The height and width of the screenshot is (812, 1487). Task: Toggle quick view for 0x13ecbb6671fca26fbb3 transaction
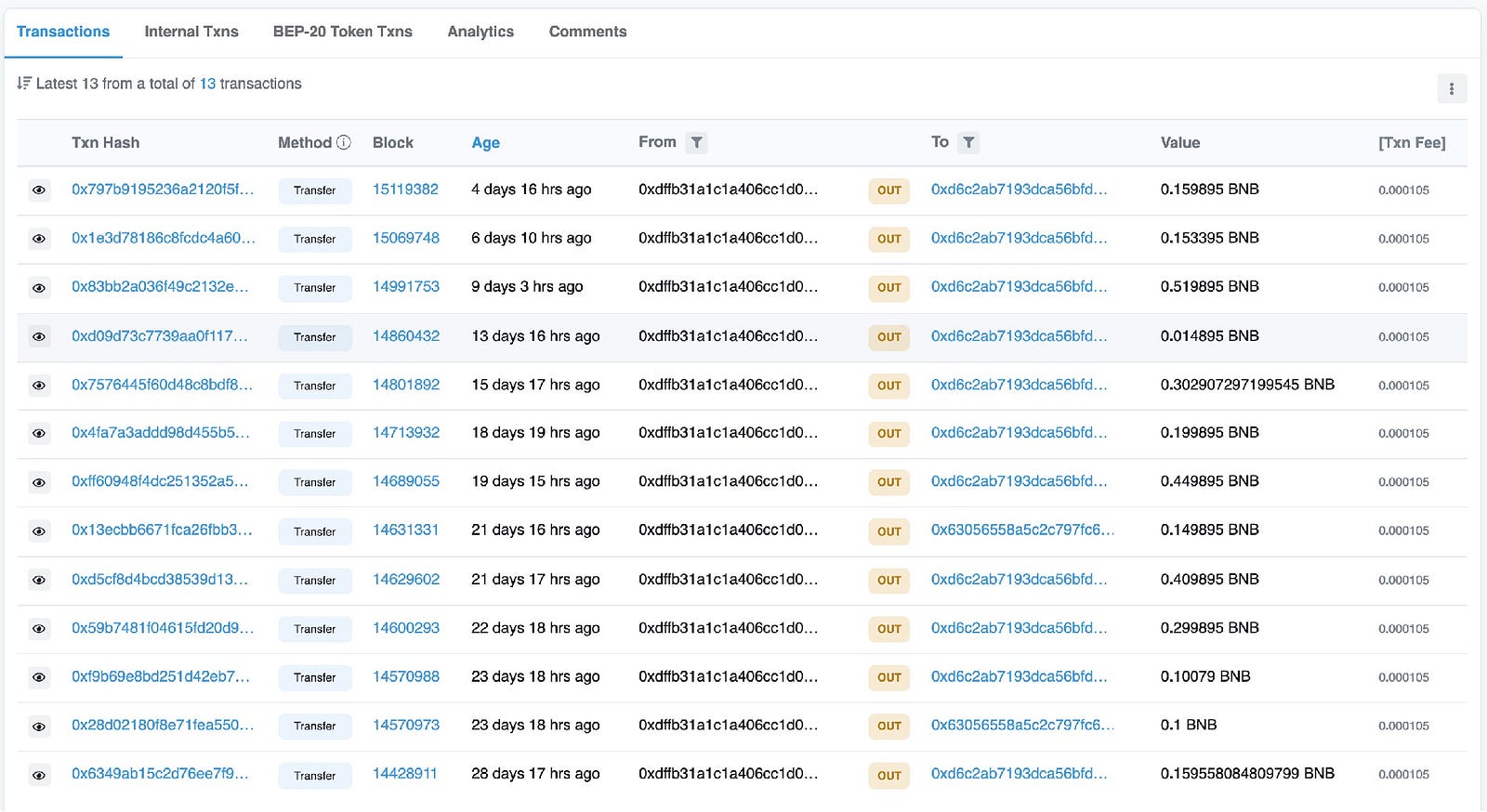pyautogui.click(x=39, y=531)
